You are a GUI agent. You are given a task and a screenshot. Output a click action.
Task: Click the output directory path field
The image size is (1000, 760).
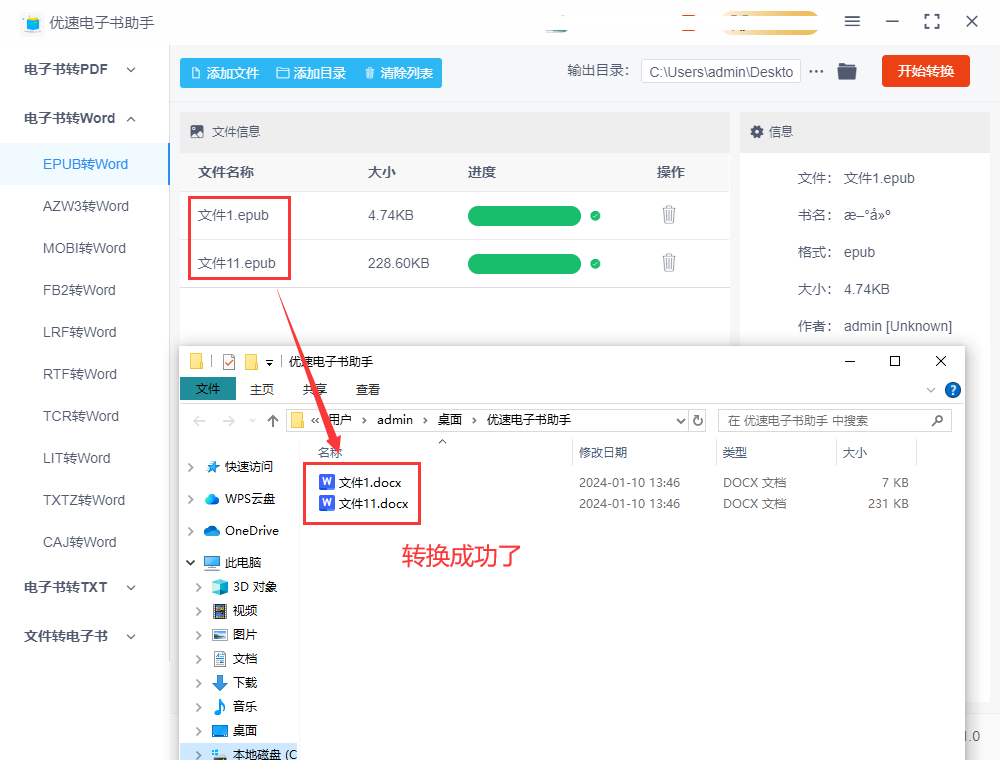[x=721, y=71]
